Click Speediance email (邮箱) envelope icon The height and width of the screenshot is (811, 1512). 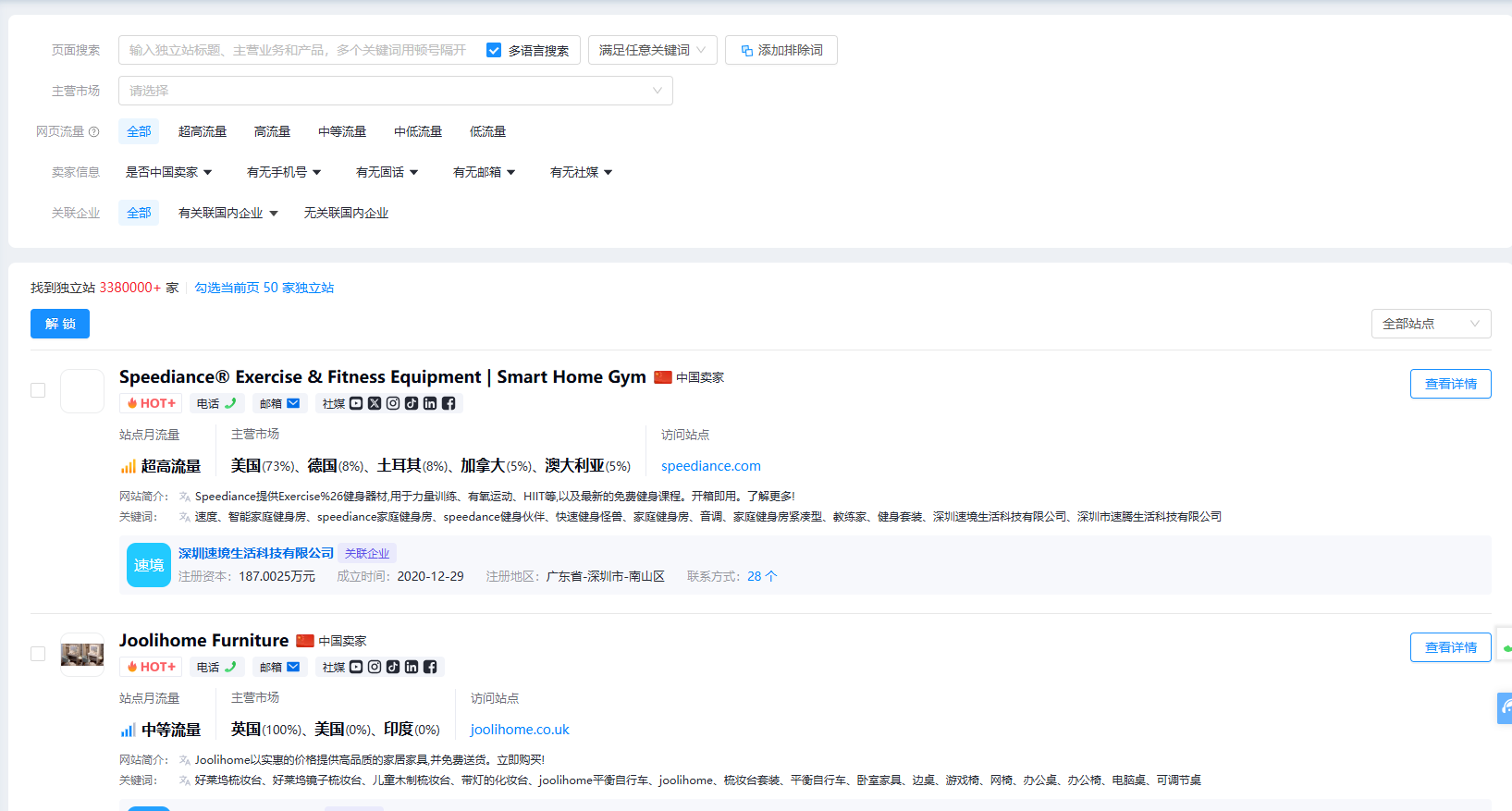pyautogui.click(x=293, y=403)
